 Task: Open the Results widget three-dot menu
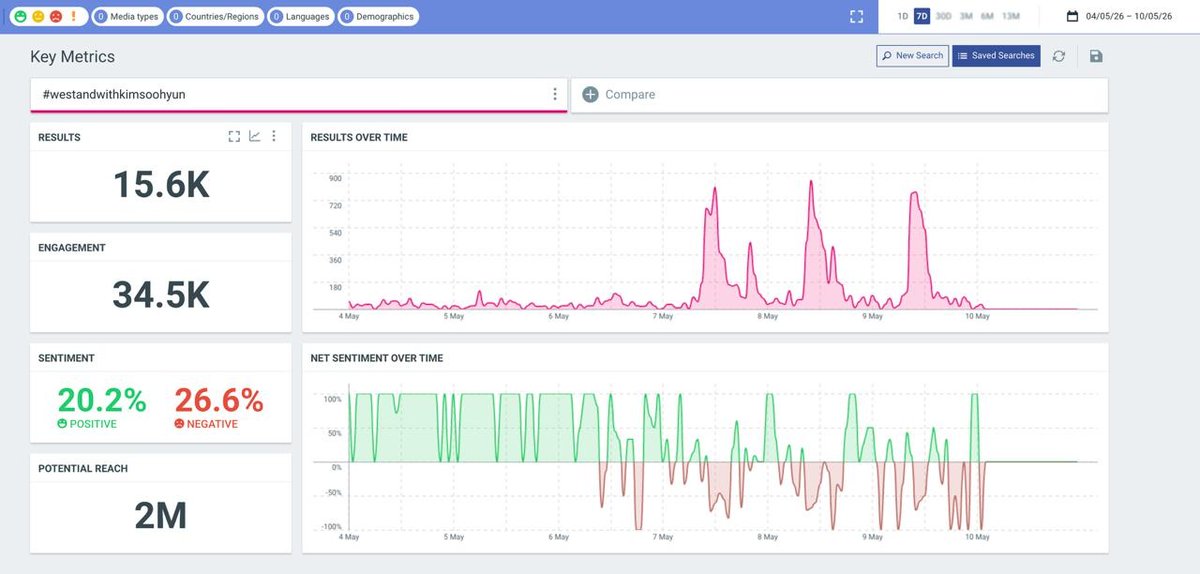tap(274, 136)
